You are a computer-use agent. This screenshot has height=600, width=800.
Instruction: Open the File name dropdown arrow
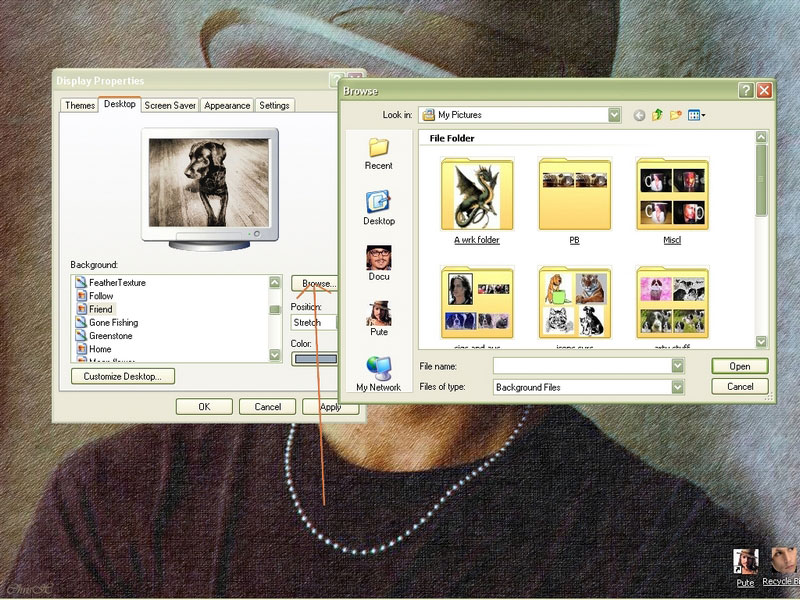677,366
